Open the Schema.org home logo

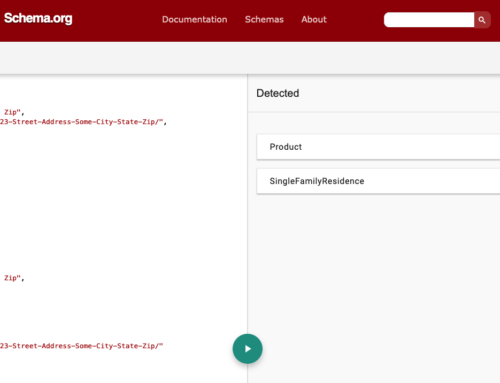(38, 18)
